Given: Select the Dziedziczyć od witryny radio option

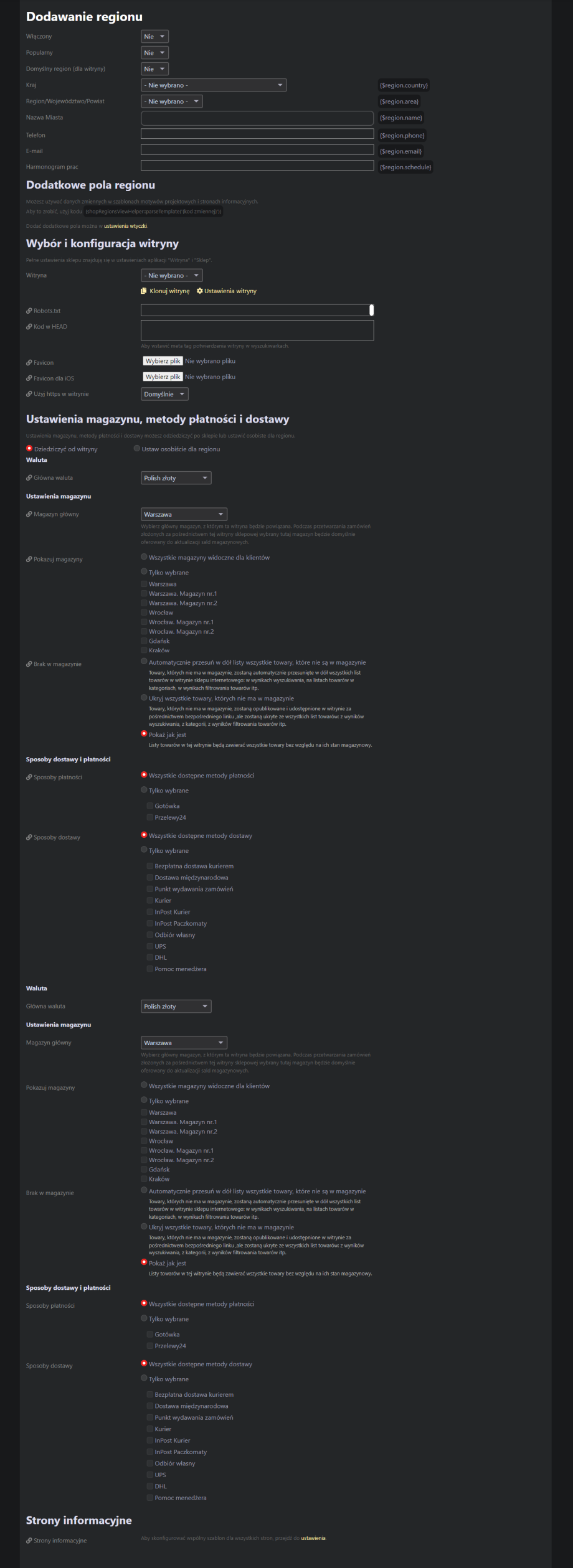Looking at the screenshot, I should (x=29, y=449).
